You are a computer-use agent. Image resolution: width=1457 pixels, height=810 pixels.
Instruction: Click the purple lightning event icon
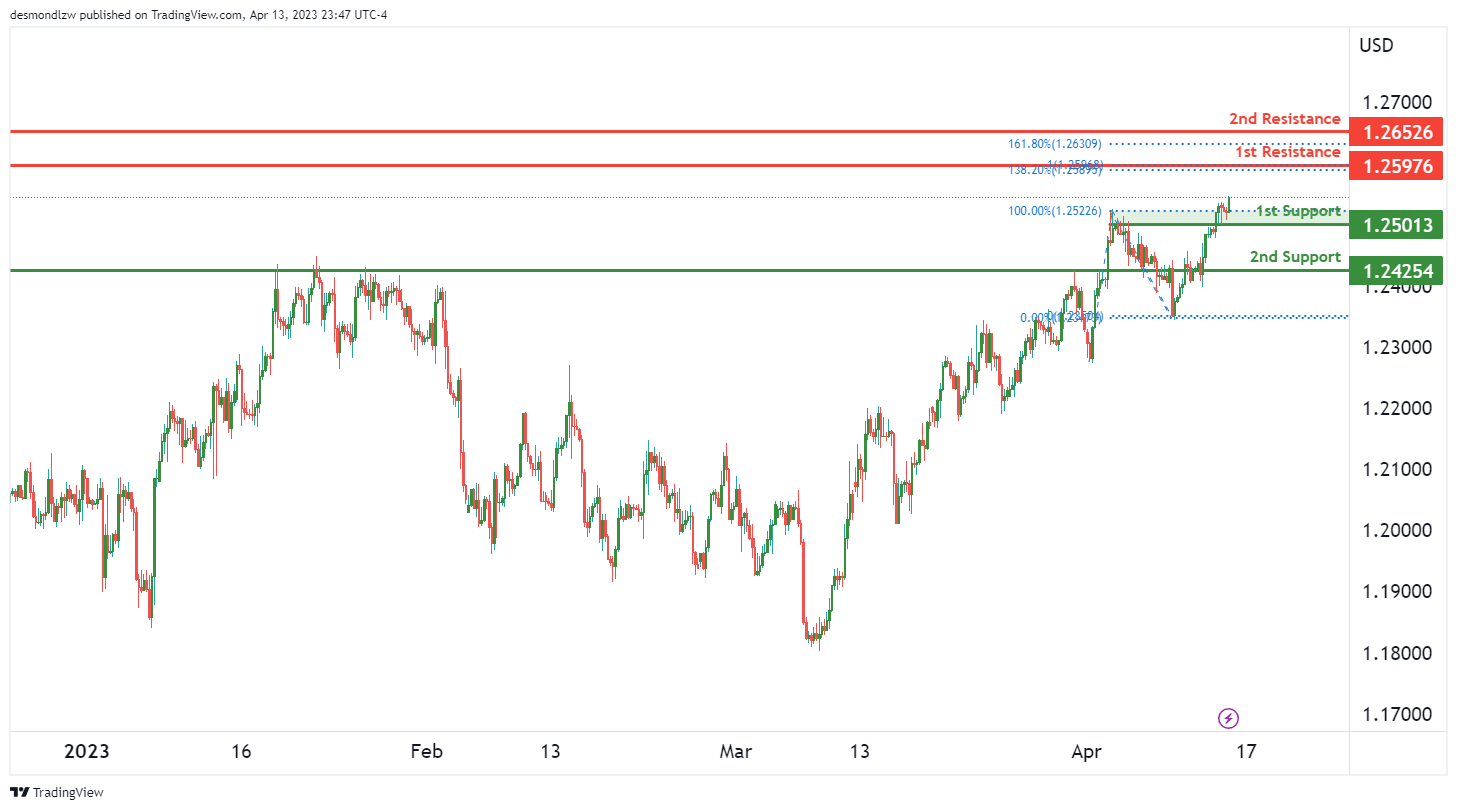pyautogui.click(x=1229, y=718)
